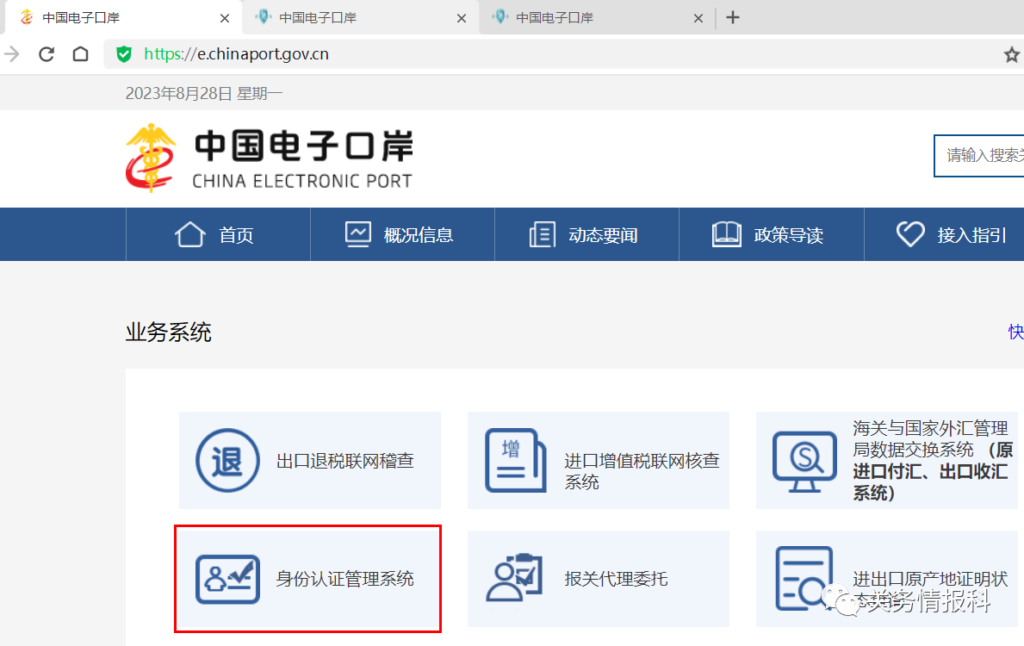This screenshot has width=1024, height=646.
Task: Open the 政策导读 navigation item
Action: [x=771, y=234]
